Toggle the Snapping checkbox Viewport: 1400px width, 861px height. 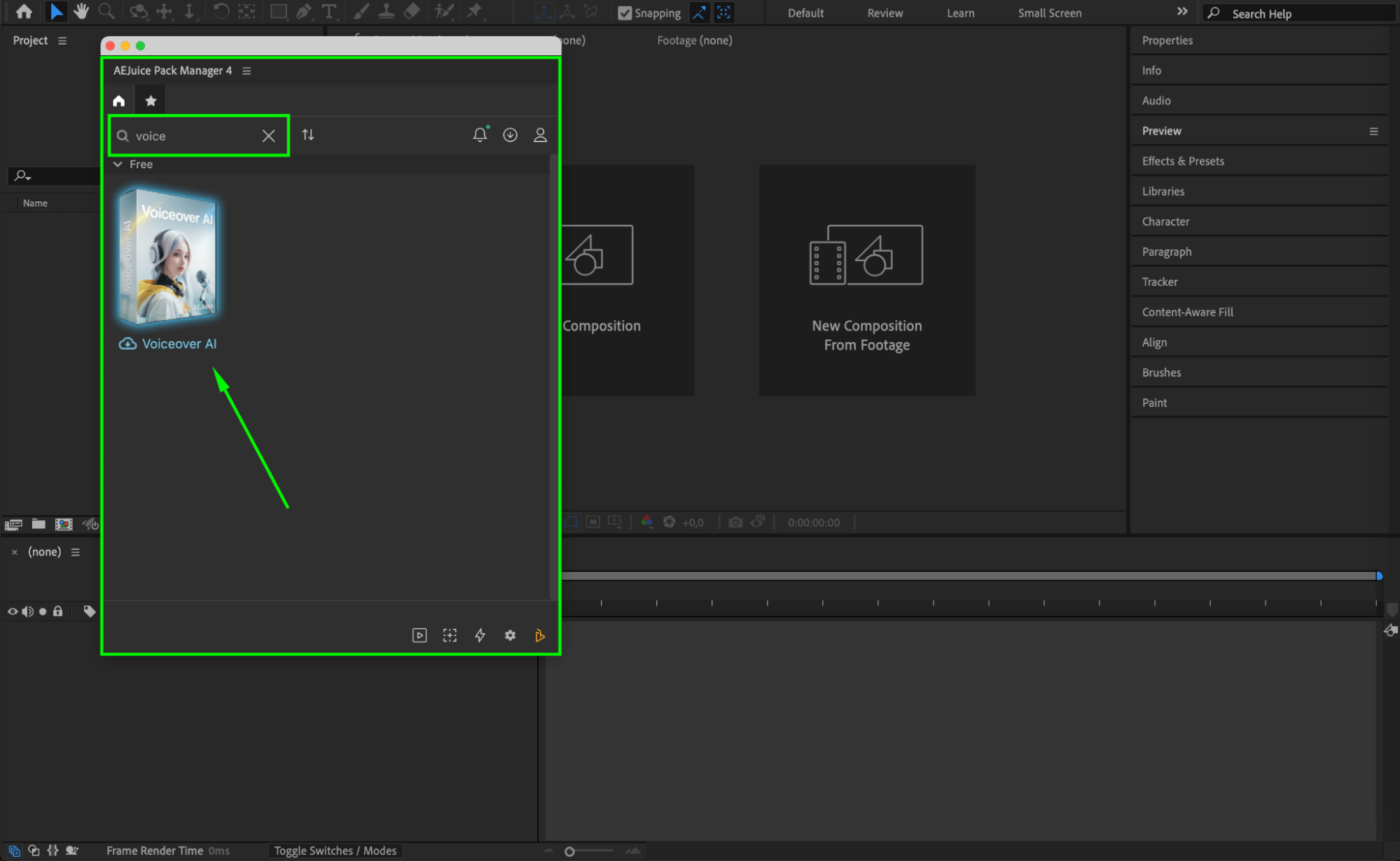(625, 13)
